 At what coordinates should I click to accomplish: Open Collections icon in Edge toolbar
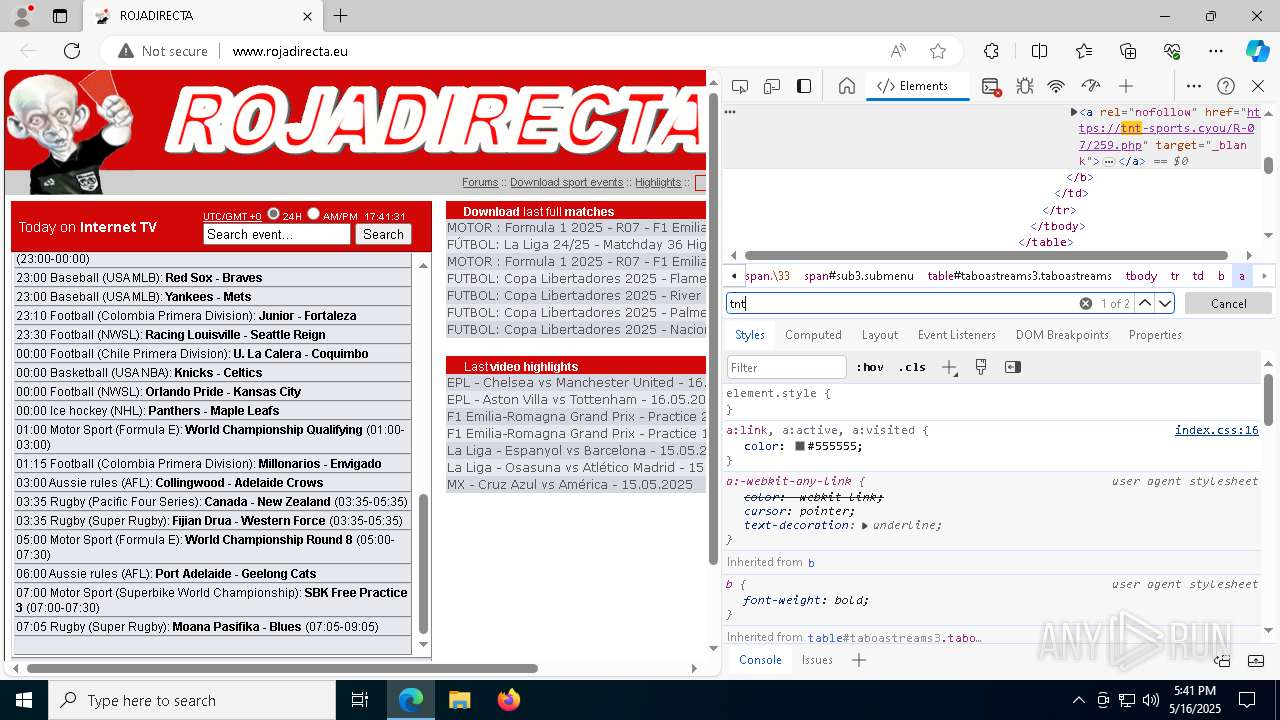coord(1128,51)
